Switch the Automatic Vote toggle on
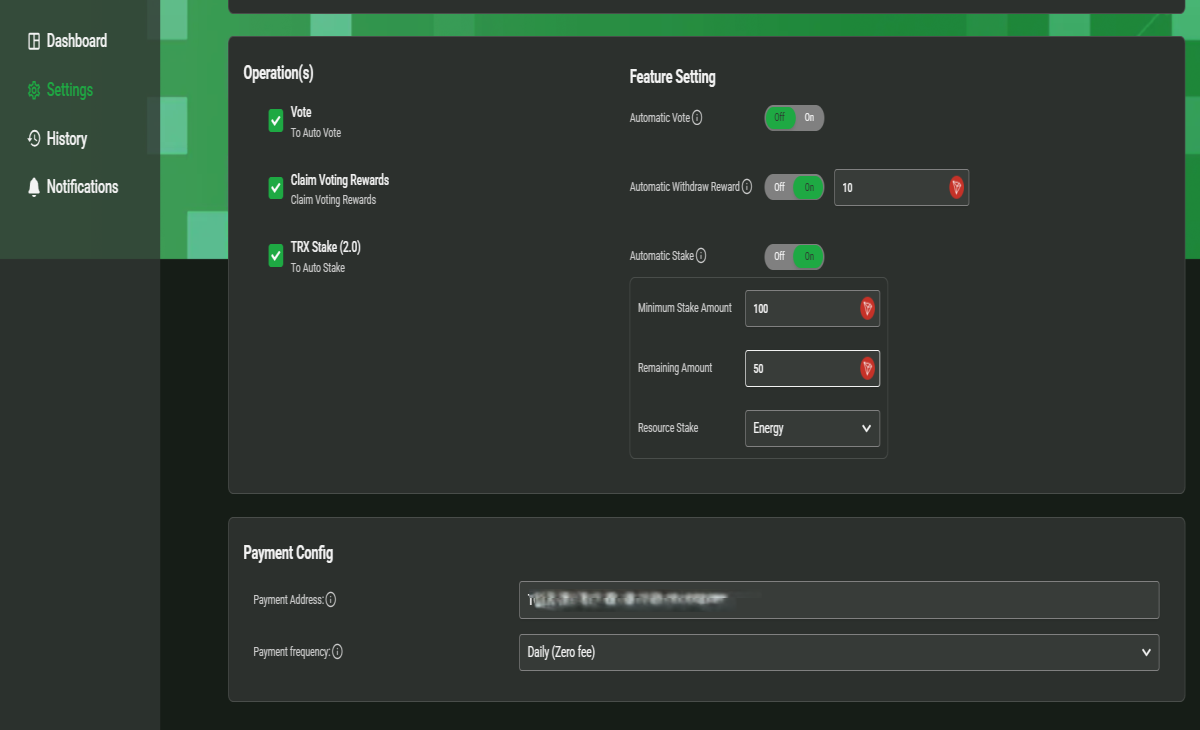The height and width of the screenshot is (730, 1200). coord(809,118)
